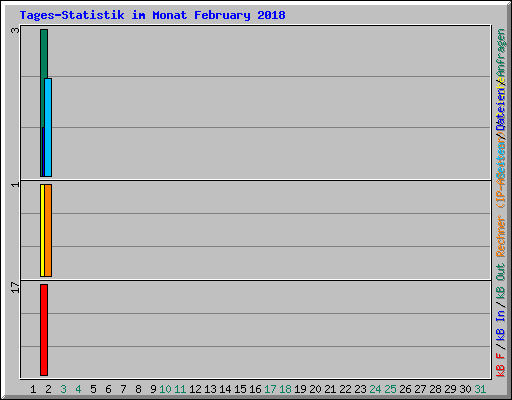
Task: Click day 14 on the x-axis
Action: tap(225, 389)
